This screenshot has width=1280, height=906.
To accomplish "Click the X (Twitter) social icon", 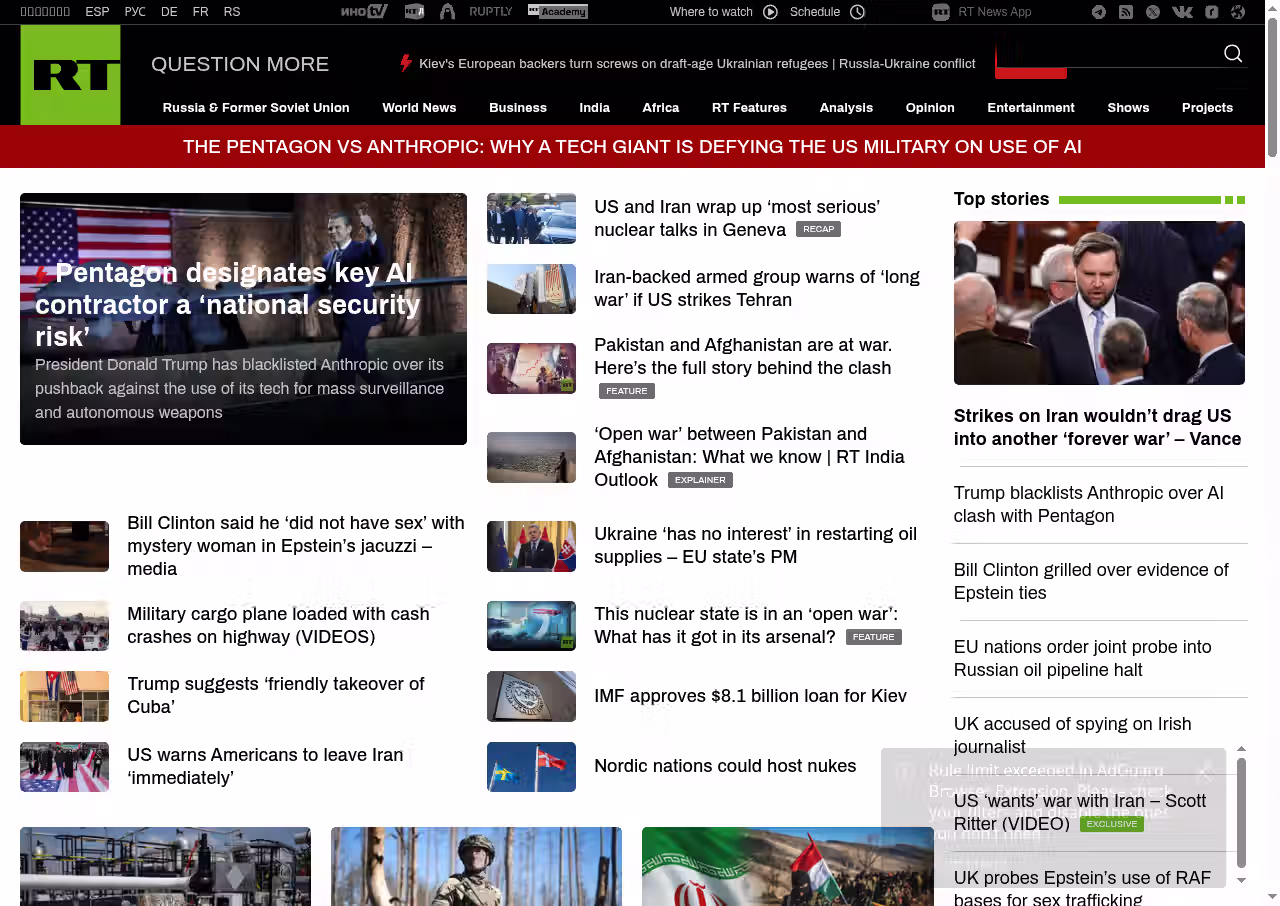I will point(1153,12).
